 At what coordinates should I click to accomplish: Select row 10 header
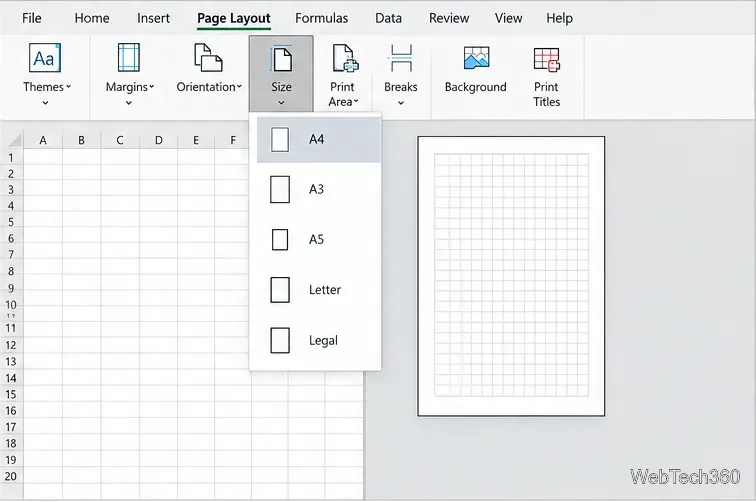[11, 305]
